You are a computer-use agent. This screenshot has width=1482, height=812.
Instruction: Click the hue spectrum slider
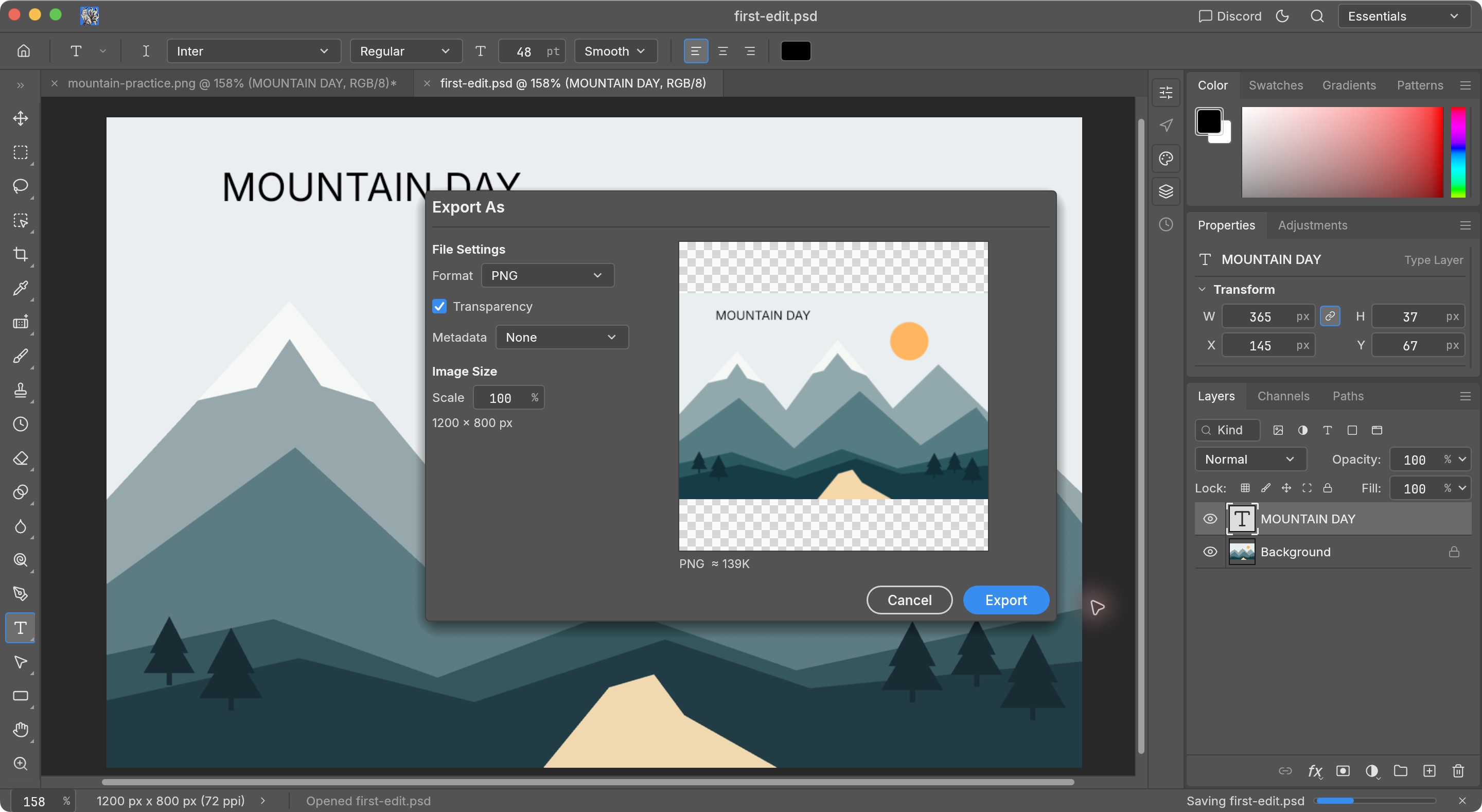(1457, 152)
